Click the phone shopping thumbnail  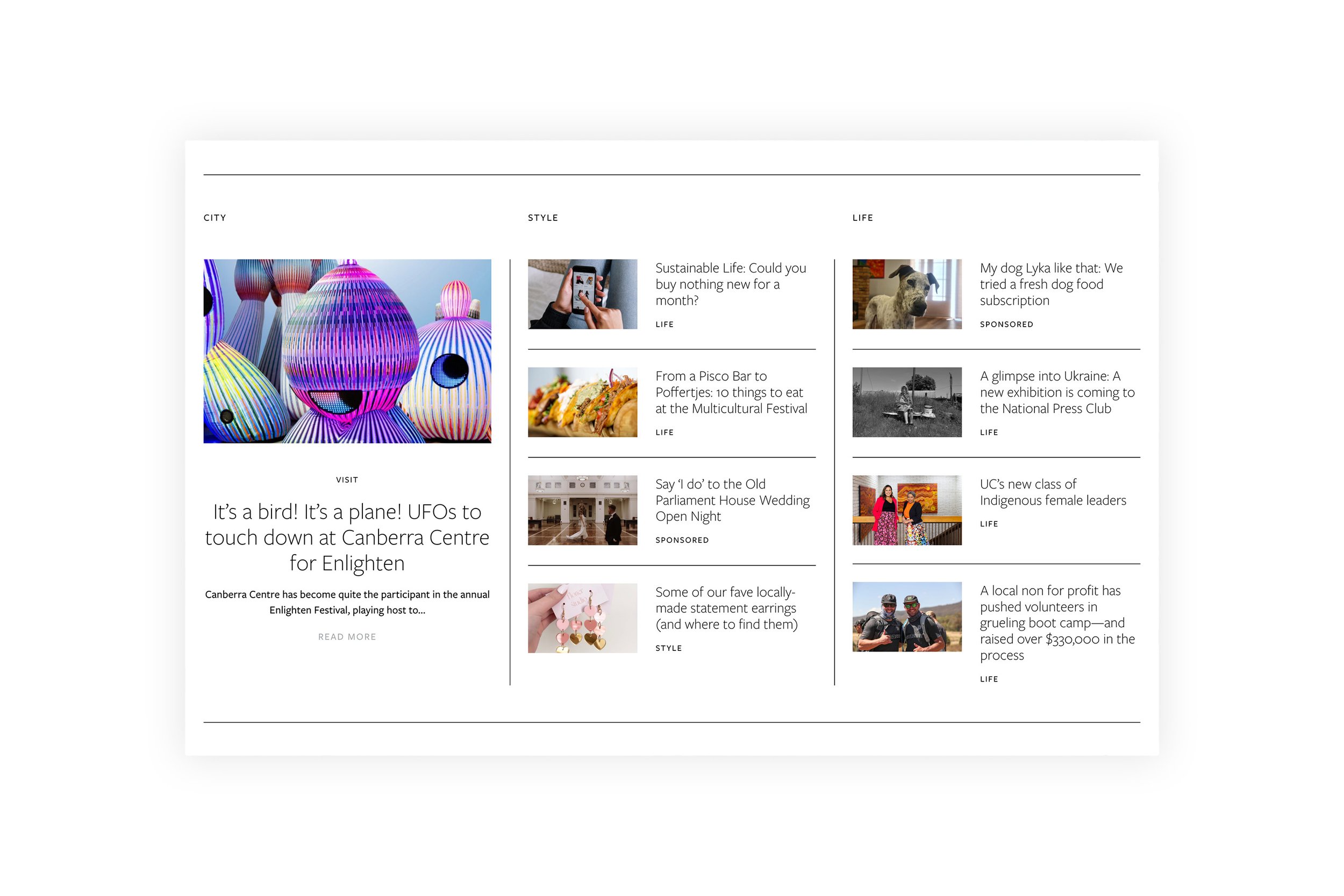[582, 295]
